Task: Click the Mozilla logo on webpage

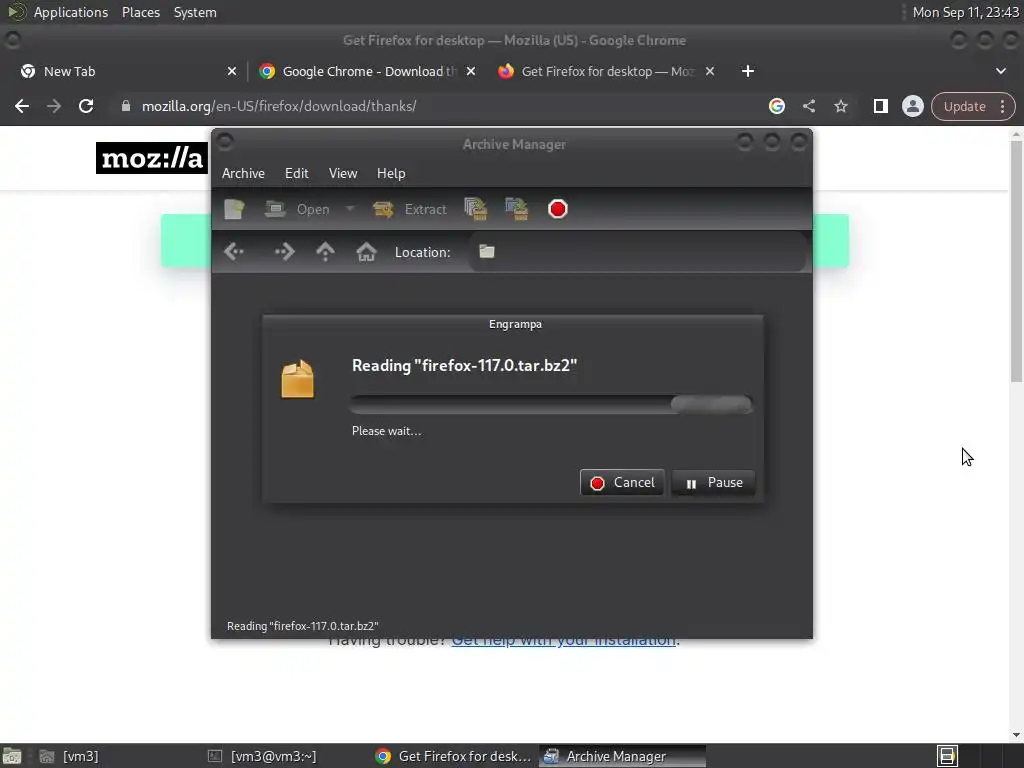Action: coord(152,158)
